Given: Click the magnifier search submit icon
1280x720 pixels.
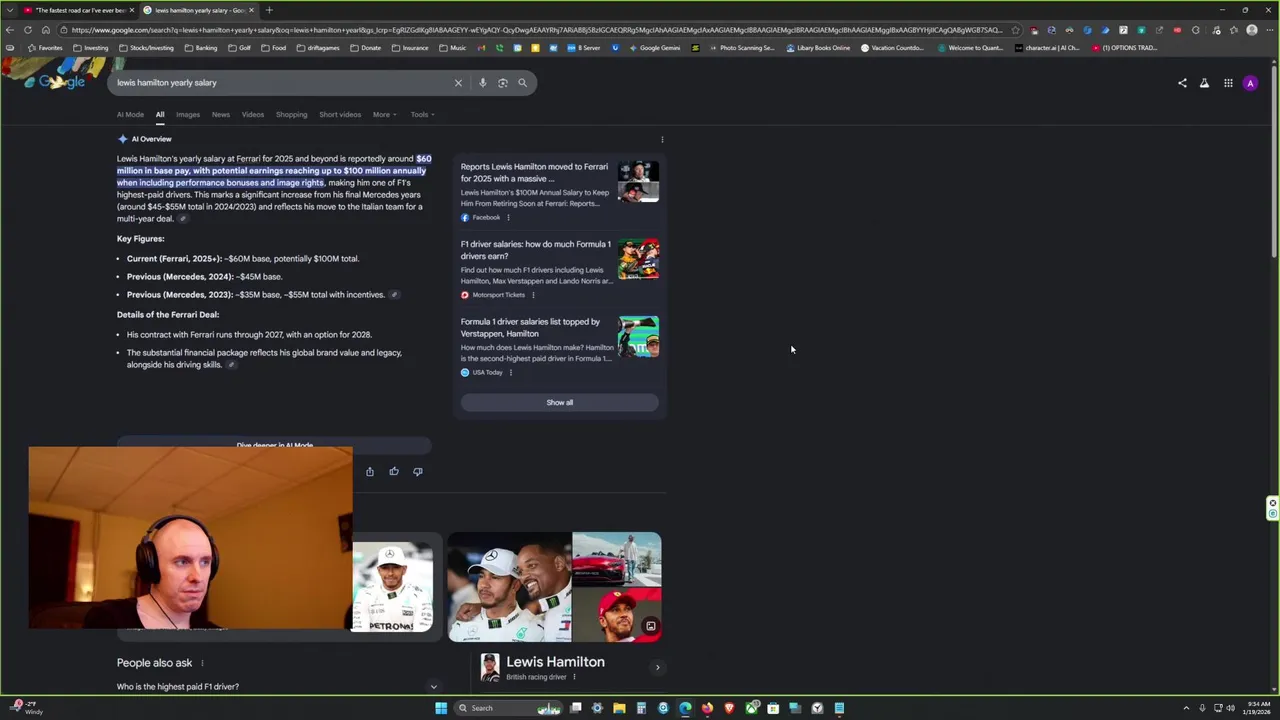Looking at the screenshot, I should click(522, 83).
